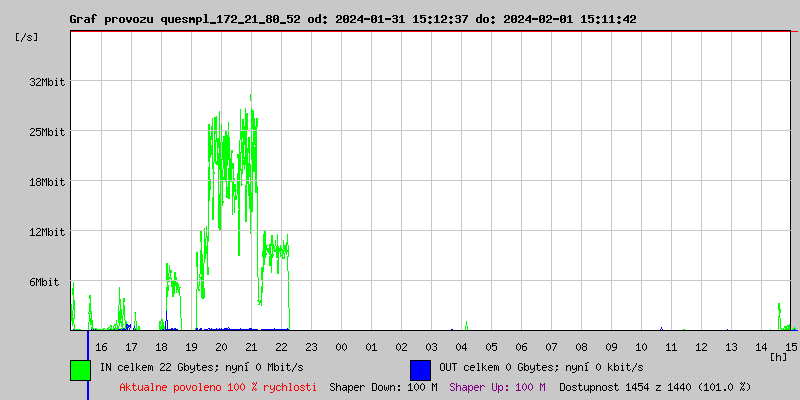Select hour 16 on the time axis
Image resolution: width=800 pixels, height=400 pixels.
(101, 346)
